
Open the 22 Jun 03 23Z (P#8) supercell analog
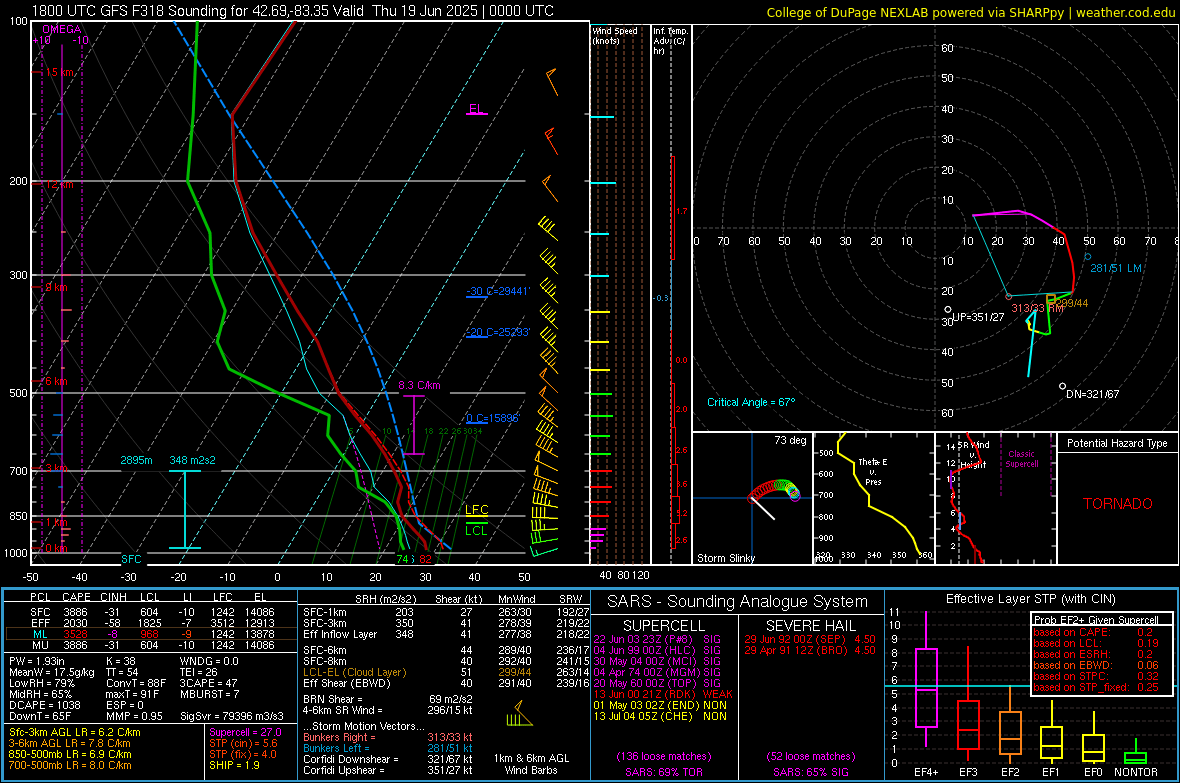pyautogui.click(x=657, y=639)
